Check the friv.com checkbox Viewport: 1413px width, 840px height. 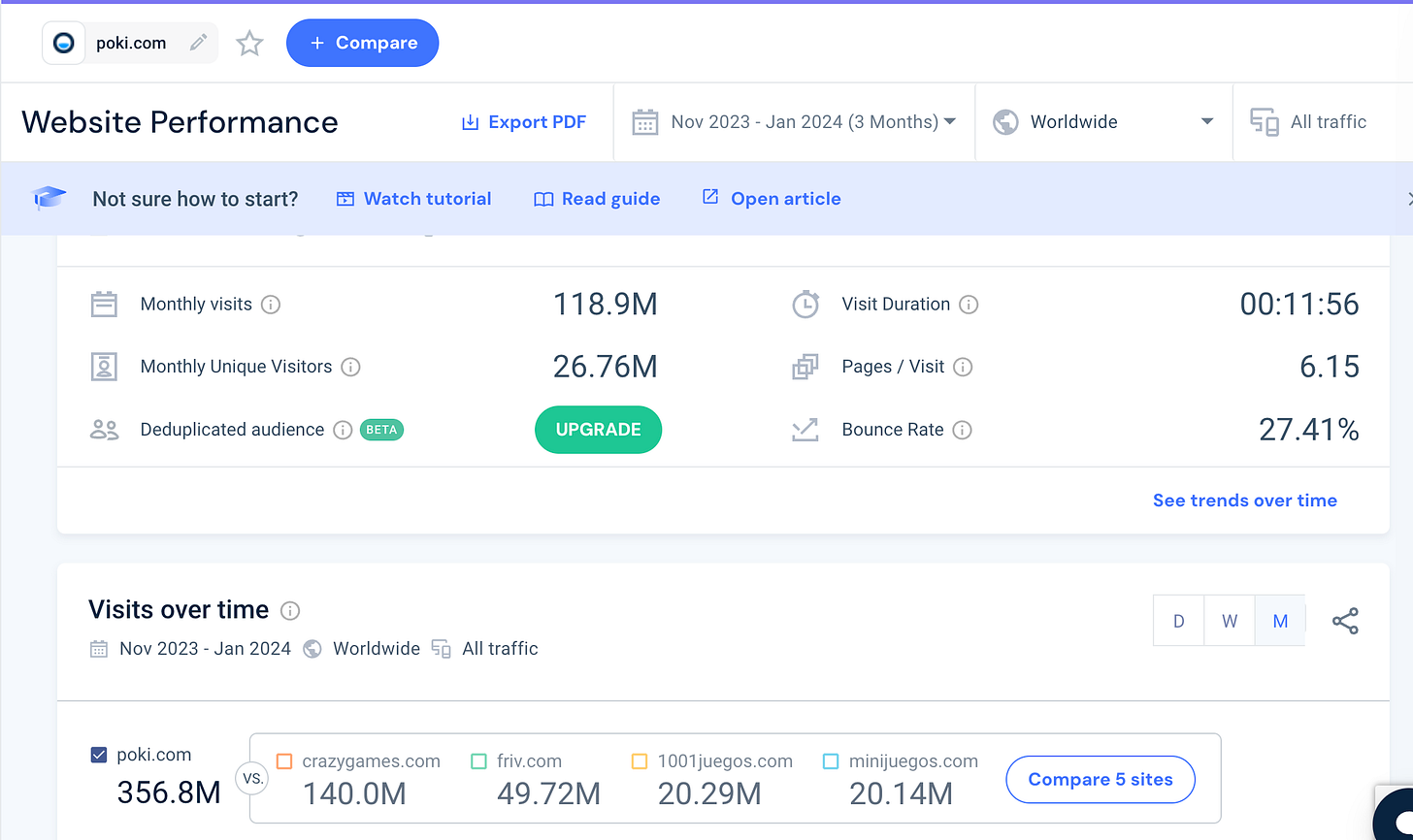pos(478,761)
